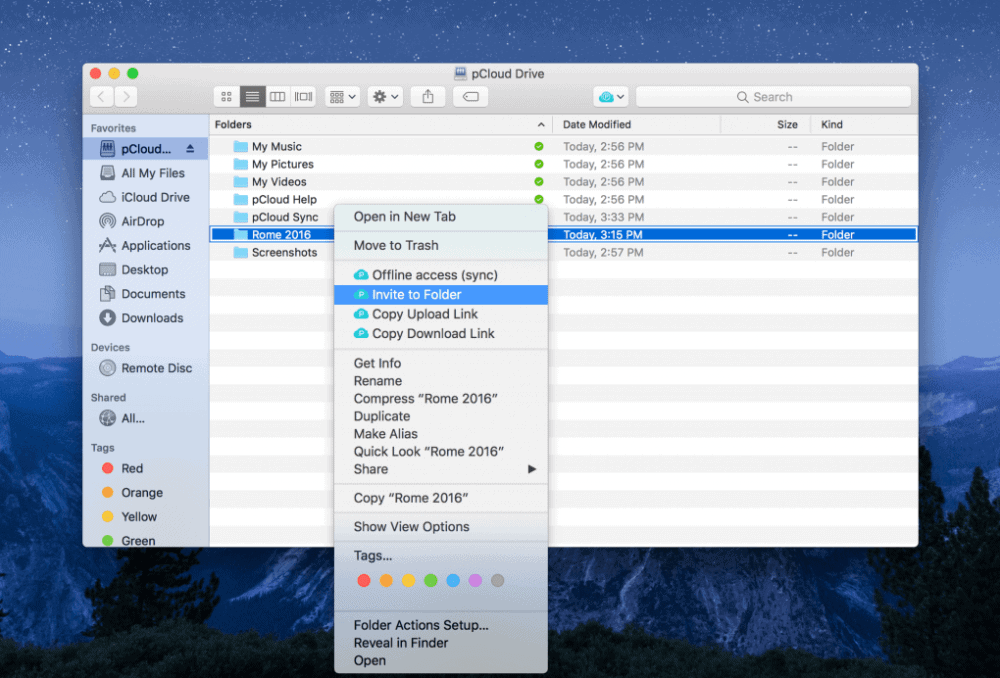Select the Yellow tag in sidebar

(x=145, y=517)
